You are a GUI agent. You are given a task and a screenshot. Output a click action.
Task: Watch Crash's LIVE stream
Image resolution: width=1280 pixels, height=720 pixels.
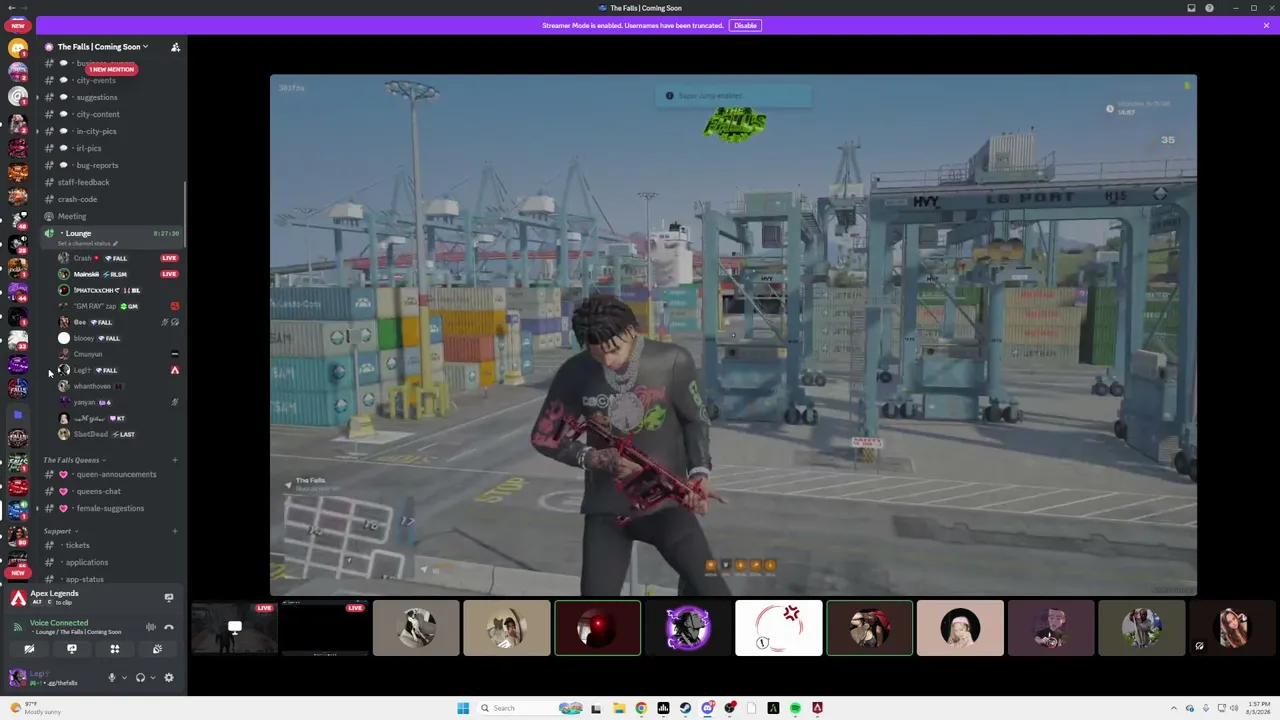169,258
